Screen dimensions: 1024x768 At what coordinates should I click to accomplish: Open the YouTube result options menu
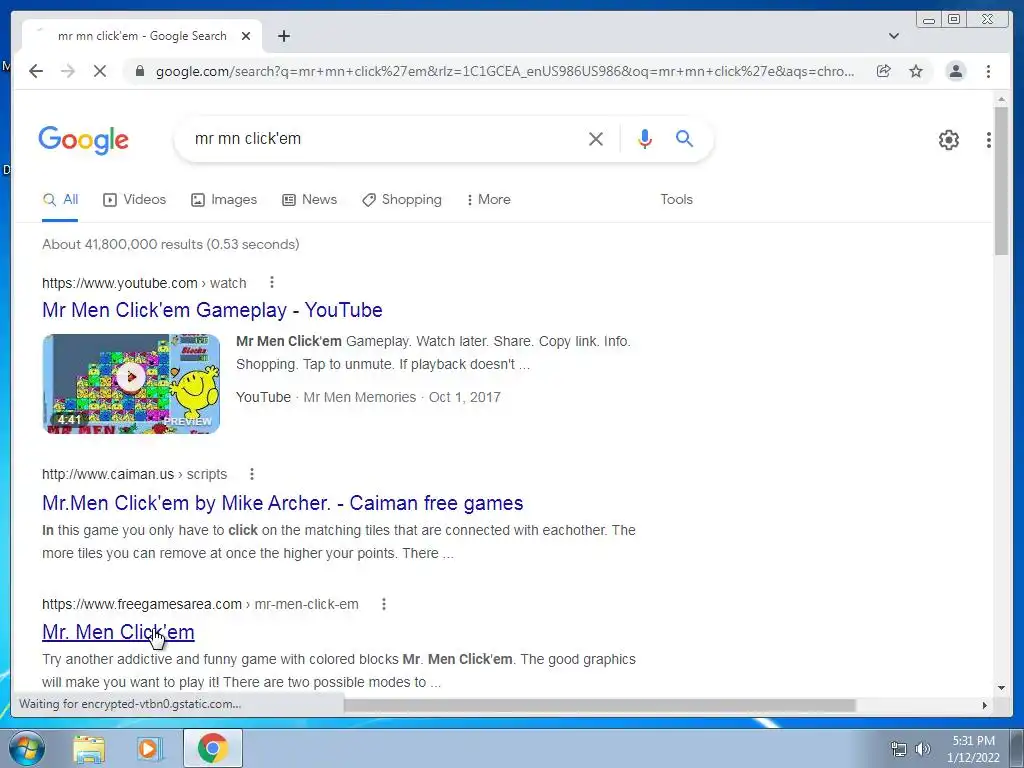[272, 282]
